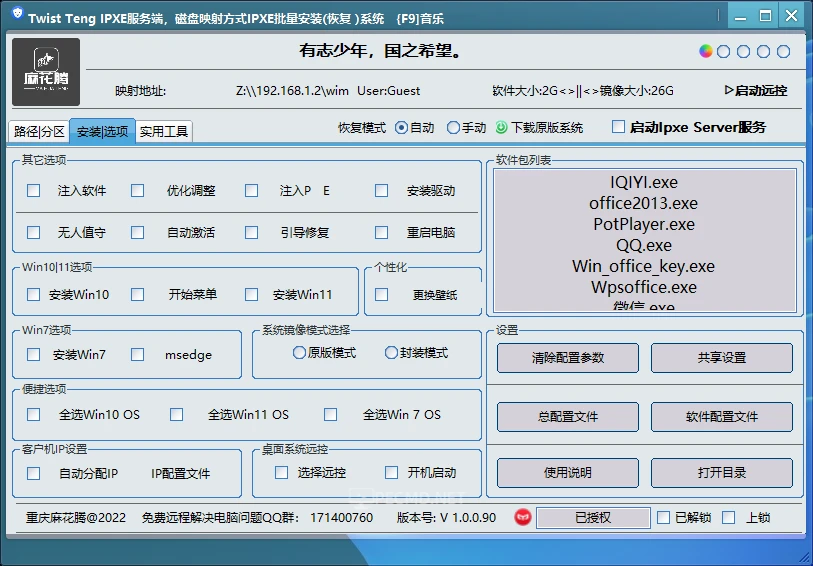Screen dimensions: 813x566
Task: Click the mapped path Z:\\192.168.1.2\wim
Action: [x=292, y=91]
